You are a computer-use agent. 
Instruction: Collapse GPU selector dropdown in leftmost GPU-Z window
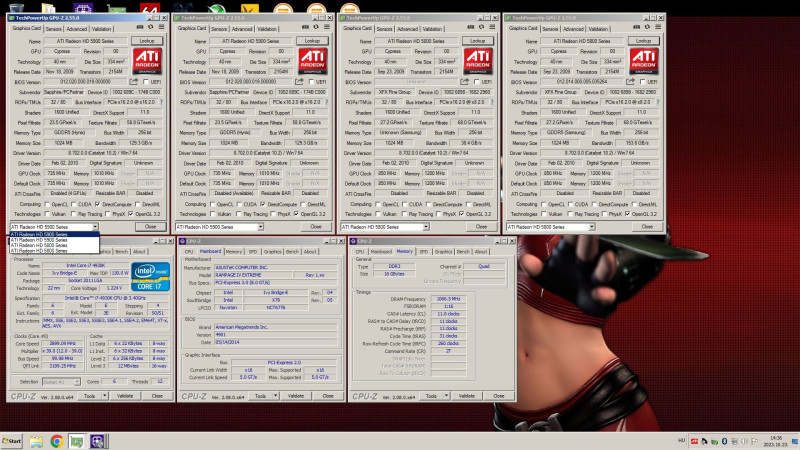(x=95, y=227)
